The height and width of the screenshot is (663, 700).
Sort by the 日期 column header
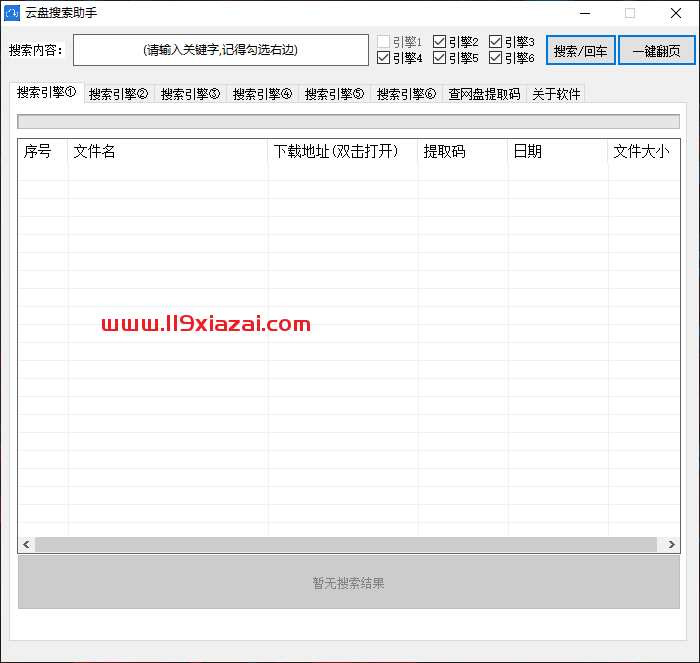point(558,151)
